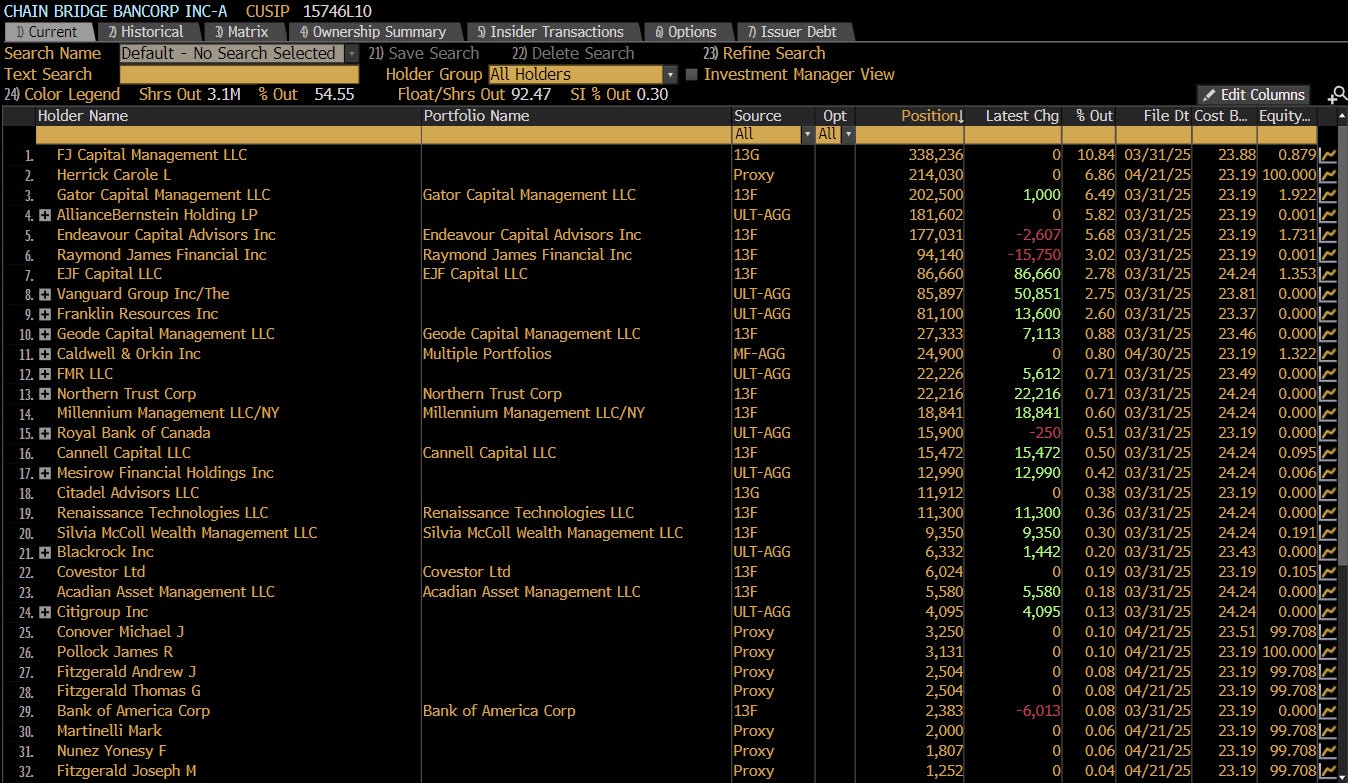Screen dimensions: 1348x783
Task: Toggle Investment Manager View checkbox
Action: [692, 75]
